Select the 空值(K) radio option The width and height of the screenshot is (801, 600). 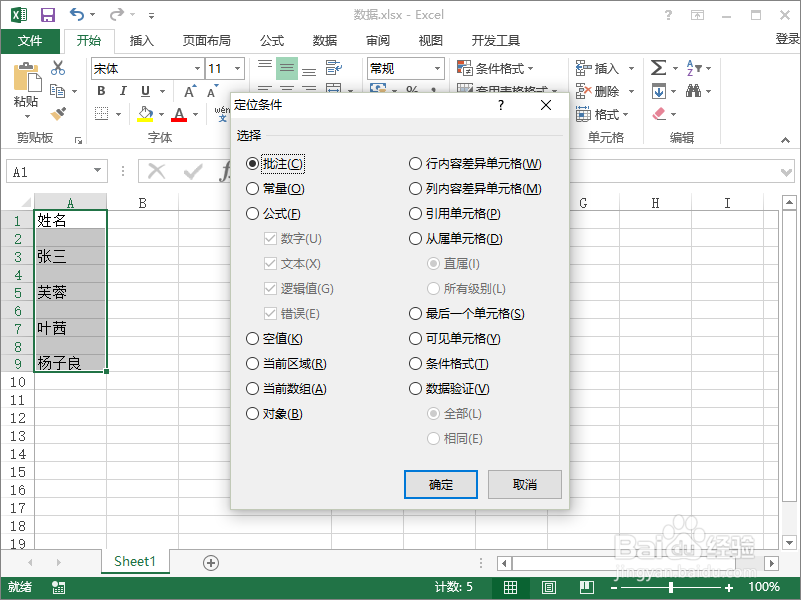coord(252,338)
